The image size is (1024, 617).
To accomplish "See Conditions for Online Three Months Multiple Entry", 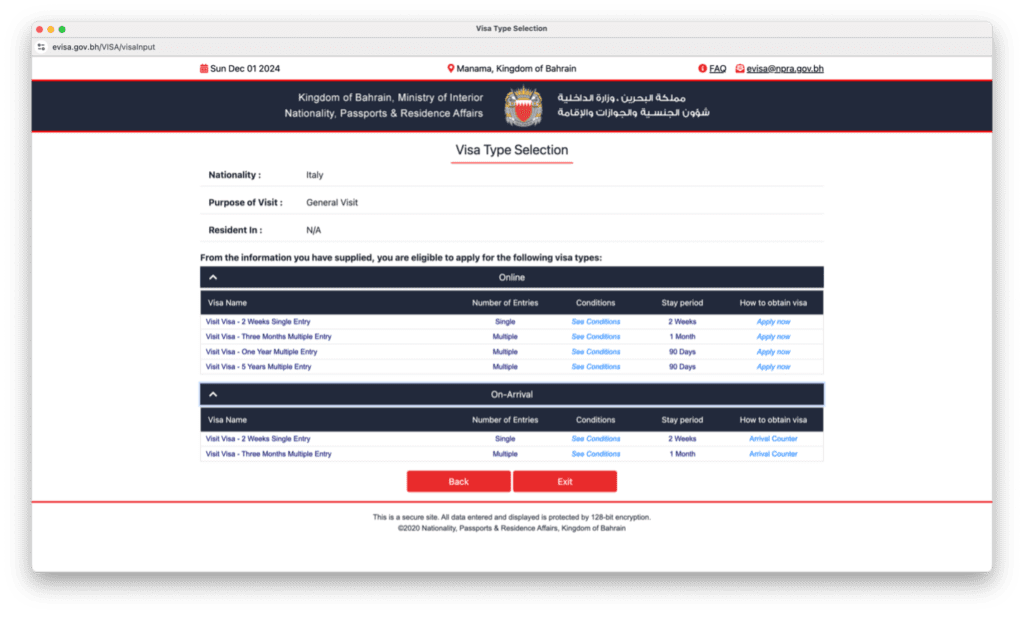I will click(x=596, y=337).
